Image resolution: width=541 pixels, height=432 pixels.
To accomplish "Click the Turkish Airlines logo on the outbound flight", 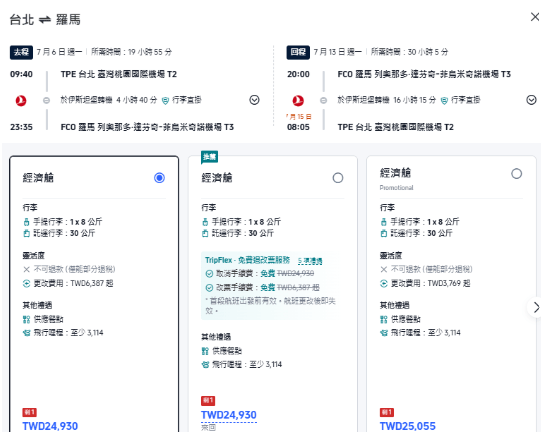I will coord(21,100).
